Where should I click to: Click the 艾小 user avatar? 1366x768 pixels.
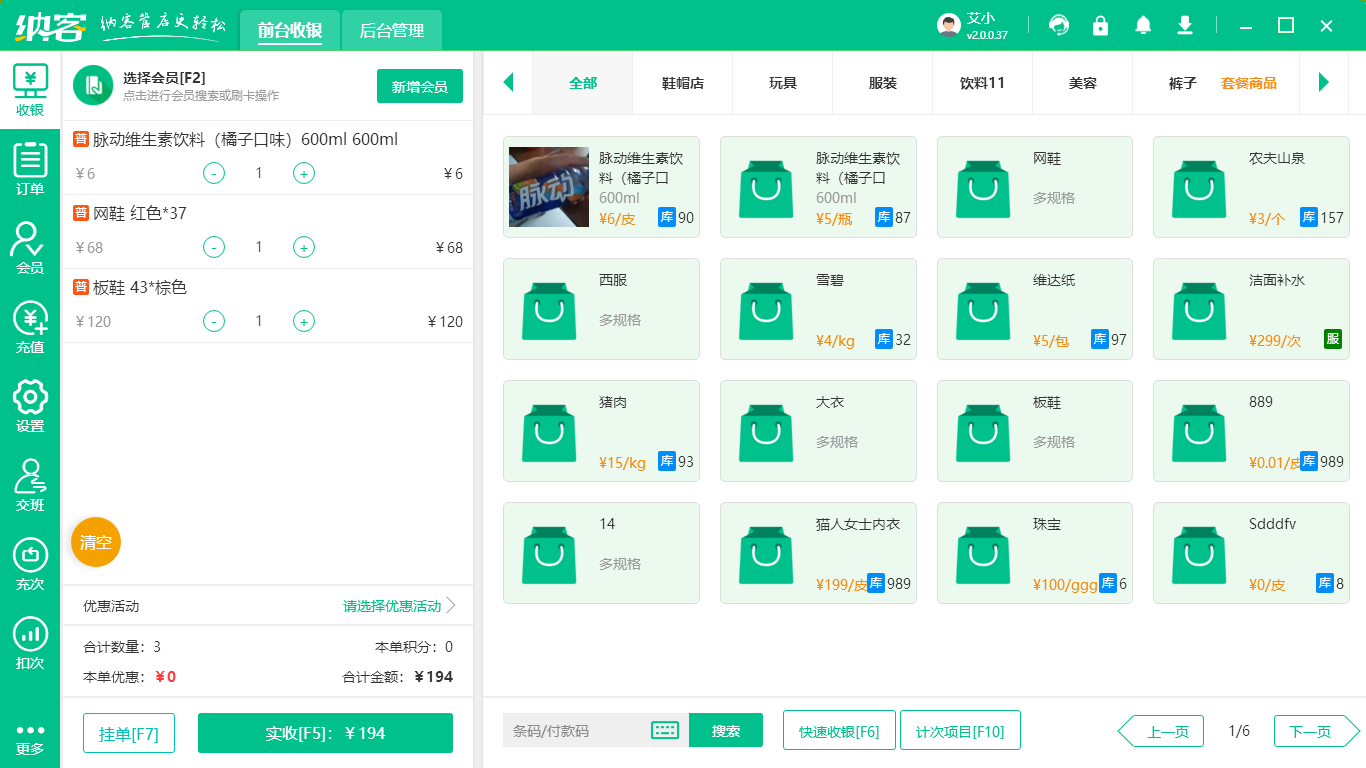pos(949,25)
